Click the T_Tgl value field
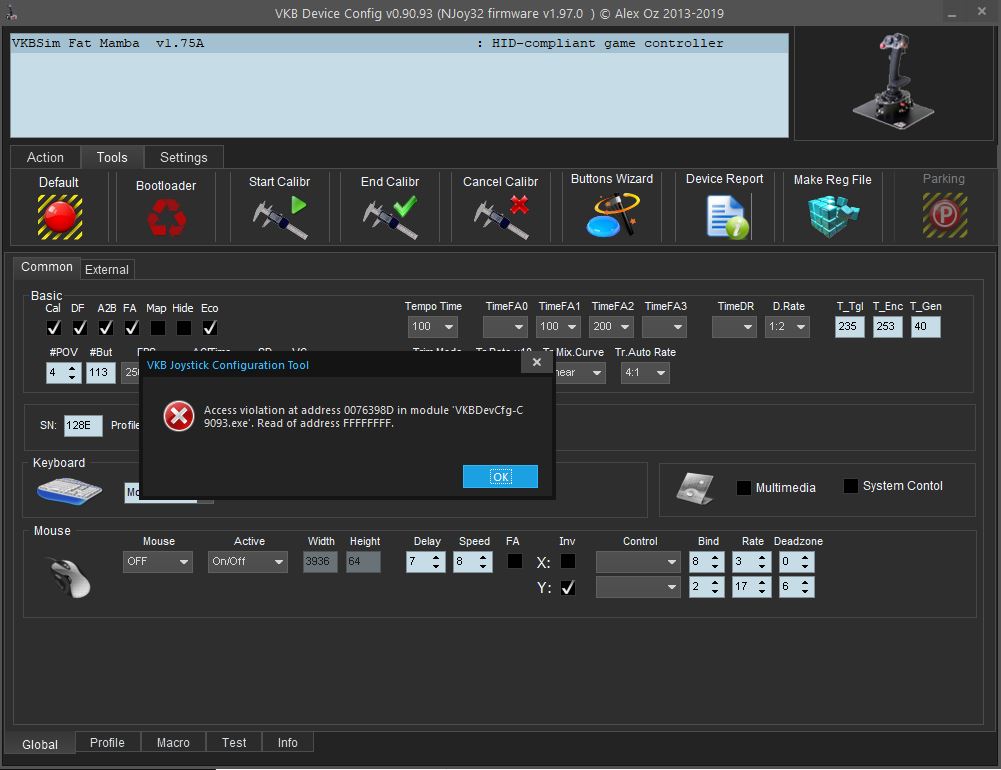This screenshot has width=1001, height=770. tap(850, 327)
